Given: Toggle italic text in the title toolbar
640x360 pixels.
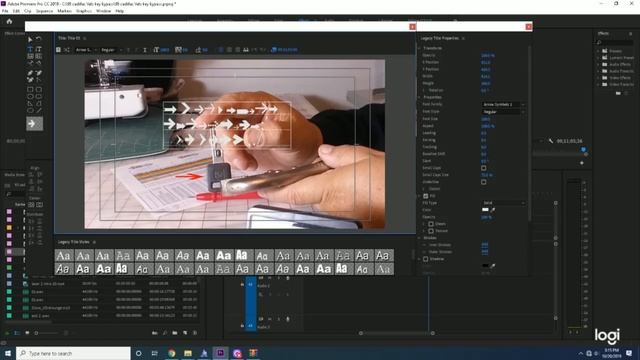Looking at the screenshot, I should [136, 50].
